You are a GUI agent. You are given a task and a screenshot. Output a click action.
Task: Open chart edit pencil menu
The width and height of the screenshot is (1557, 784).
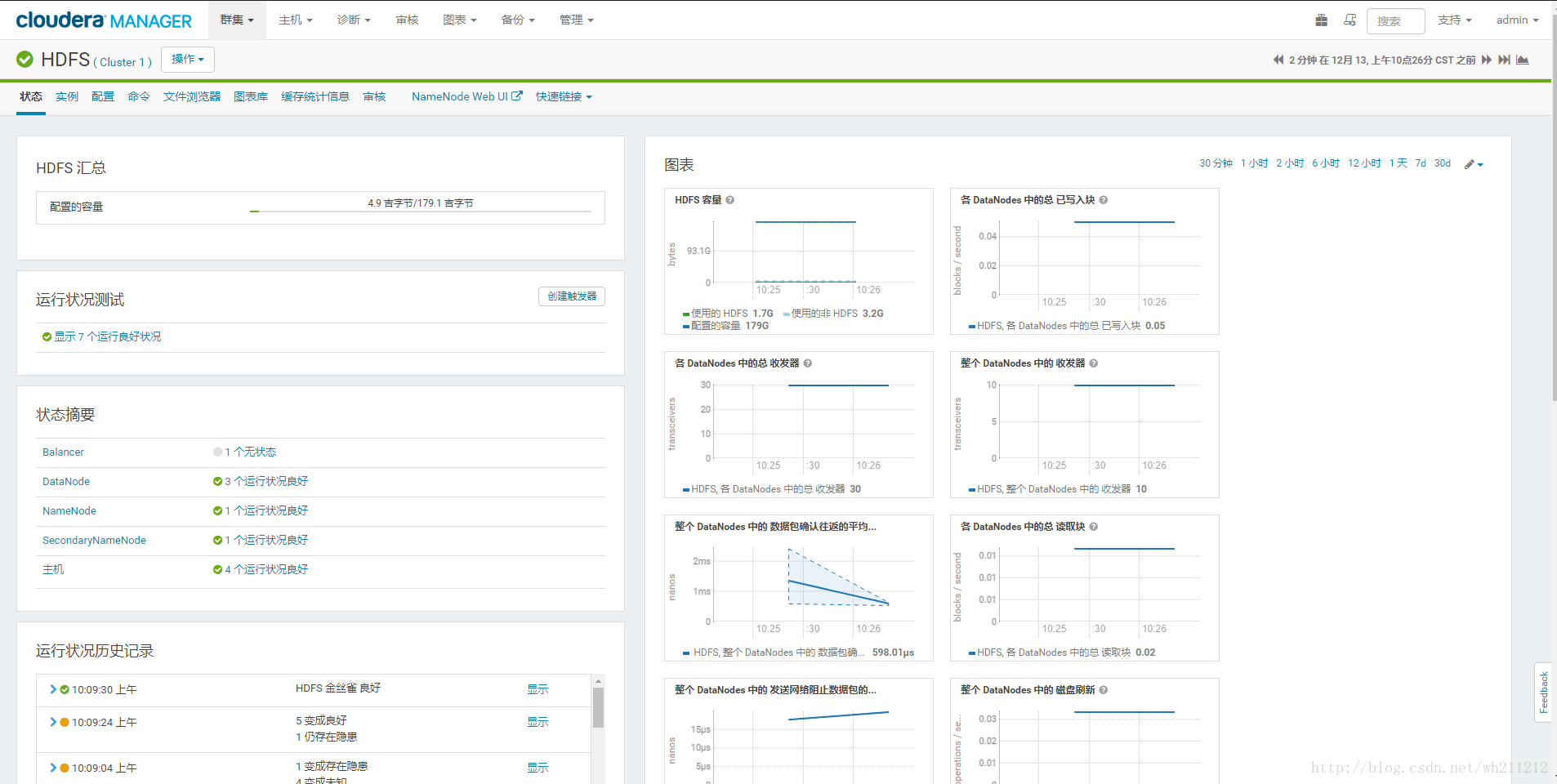click(1474, 164)
